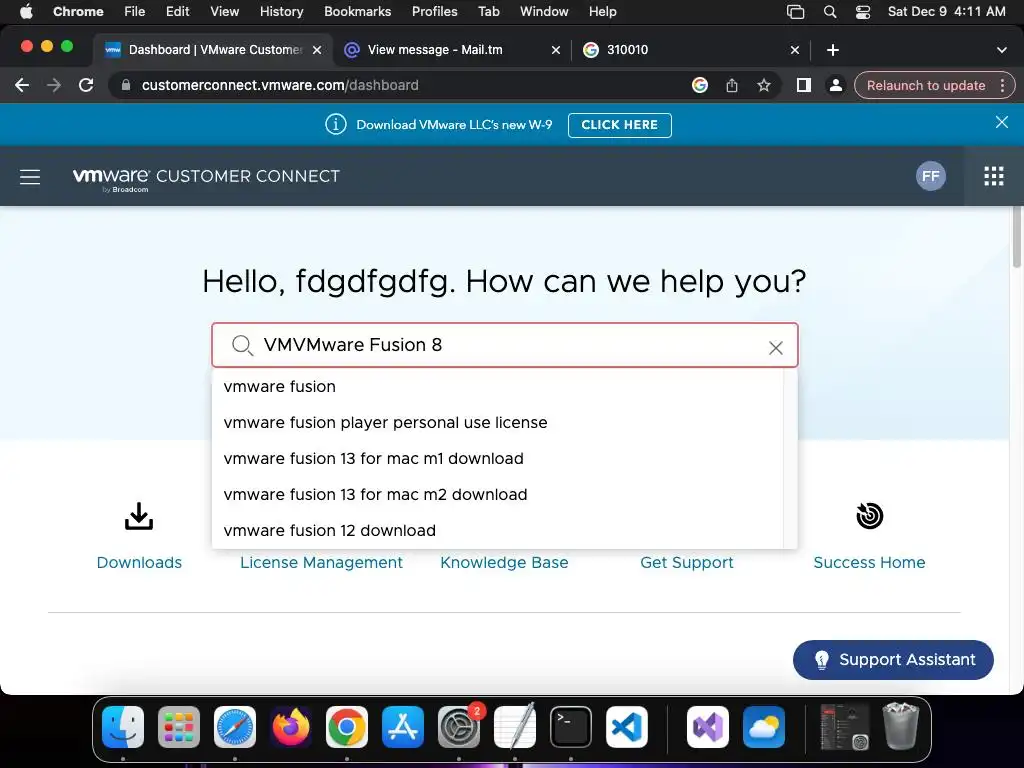1024x768 pixels.
Task: Open the Profiles menu in the menu bar
Action: (434, 12)
